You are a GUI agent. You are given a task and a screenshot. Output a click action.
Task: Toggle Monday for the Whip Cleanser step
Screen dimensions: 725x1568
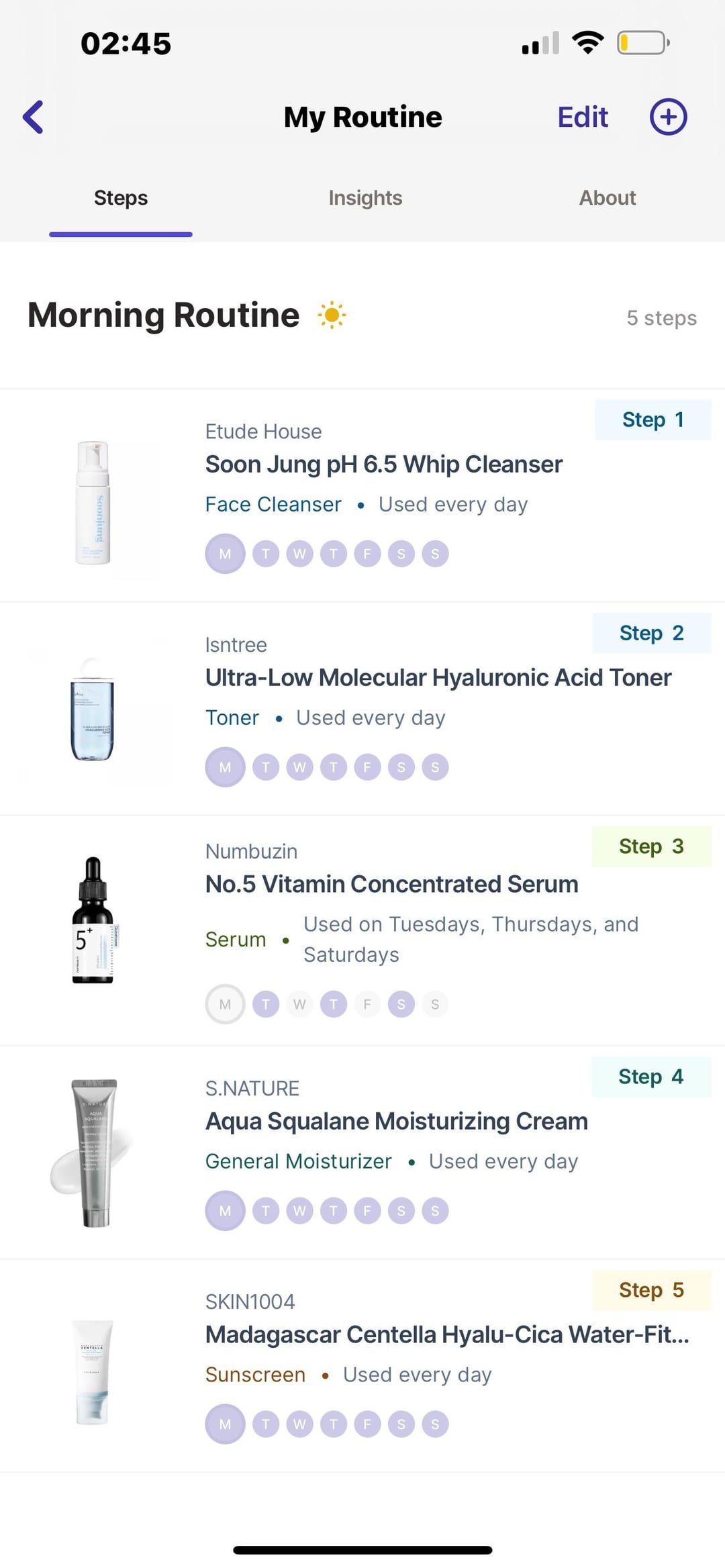pos(225,554)
